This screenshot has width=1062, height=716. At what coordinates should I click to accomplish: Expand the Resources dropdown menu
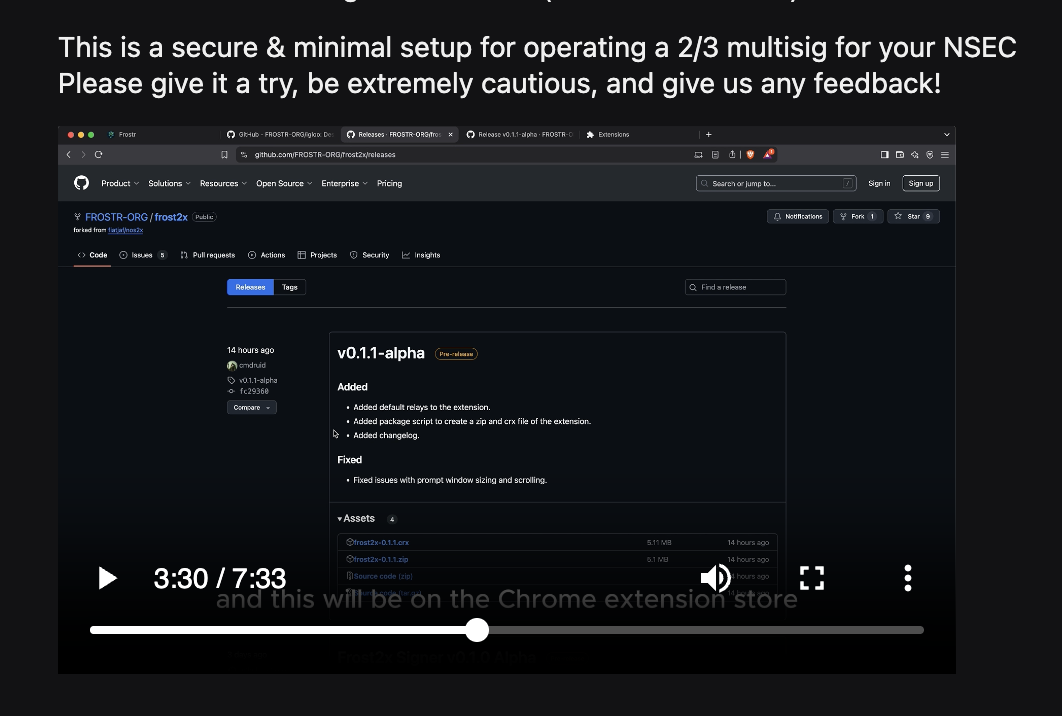click(223, 184)
